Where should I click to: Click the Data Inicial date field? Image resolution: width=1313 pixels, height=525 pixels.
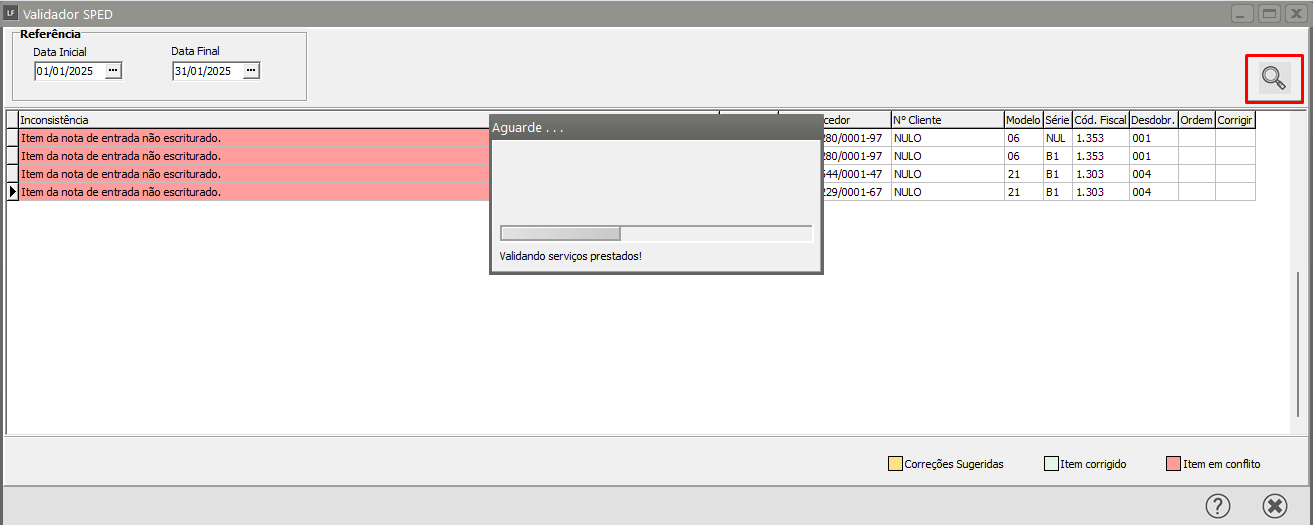(x=68, y=71)
